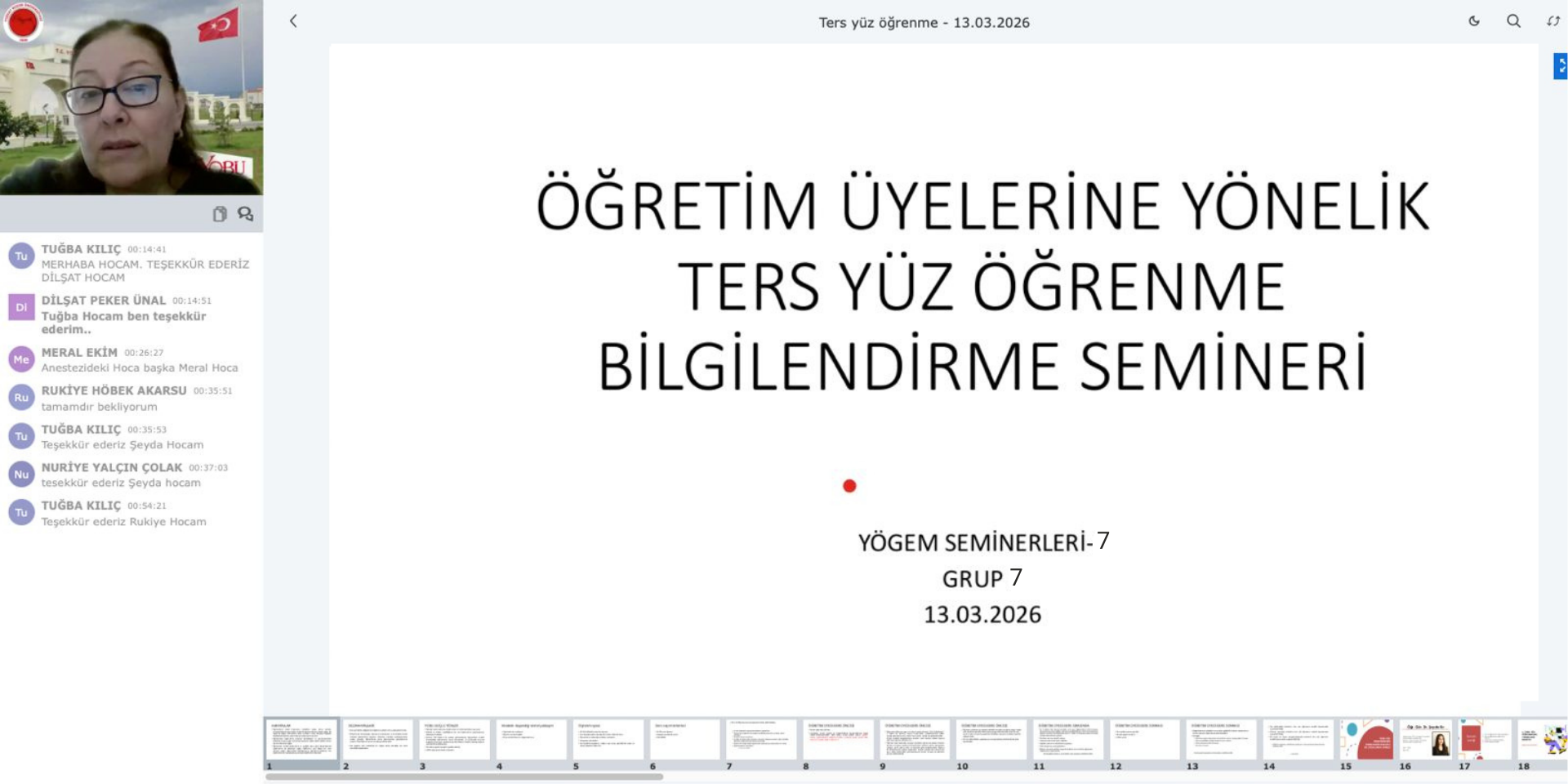Click the session title 'Ters yüz öğrenme - 13.03.2026'
This screenshot has height=784, width=1568.
(x=924, y=23)
